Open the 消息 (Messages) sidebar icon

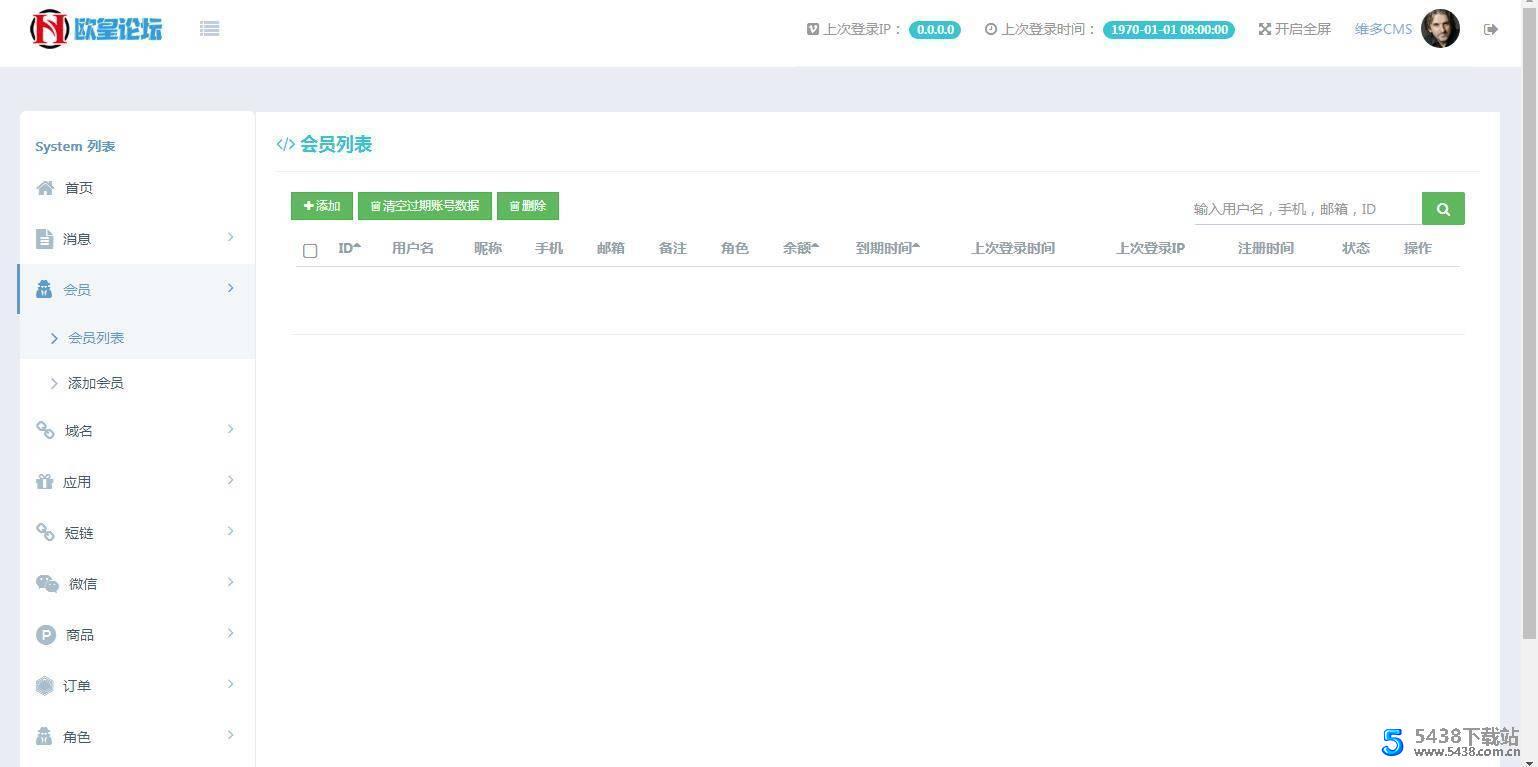click(45, 238)
